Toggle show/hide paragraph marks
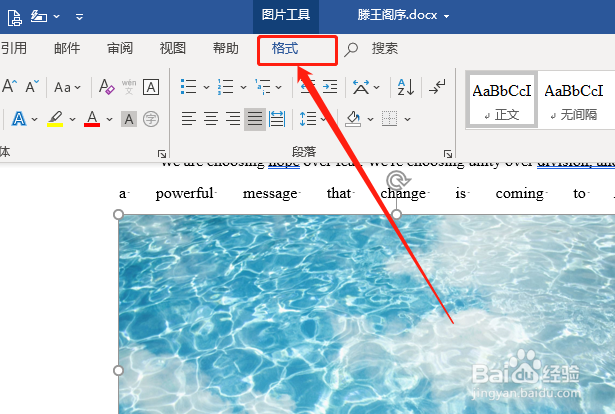 click(437, 87)
